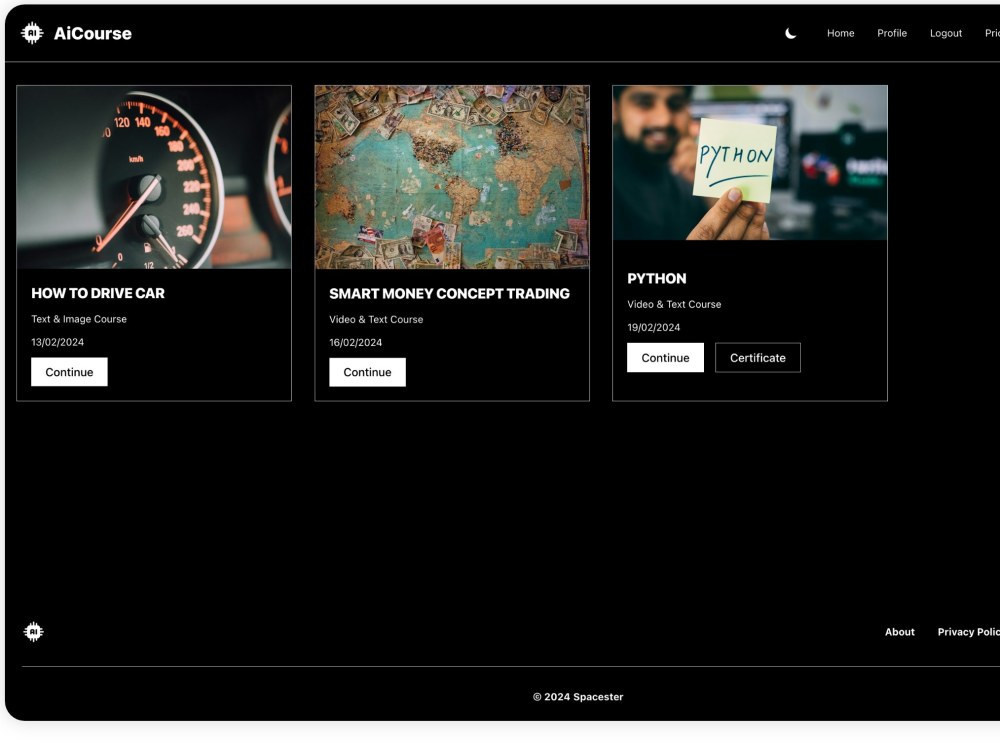This screenshot has width=1000, height=750.
Task: Go to the Profile page
Action: 892,33
